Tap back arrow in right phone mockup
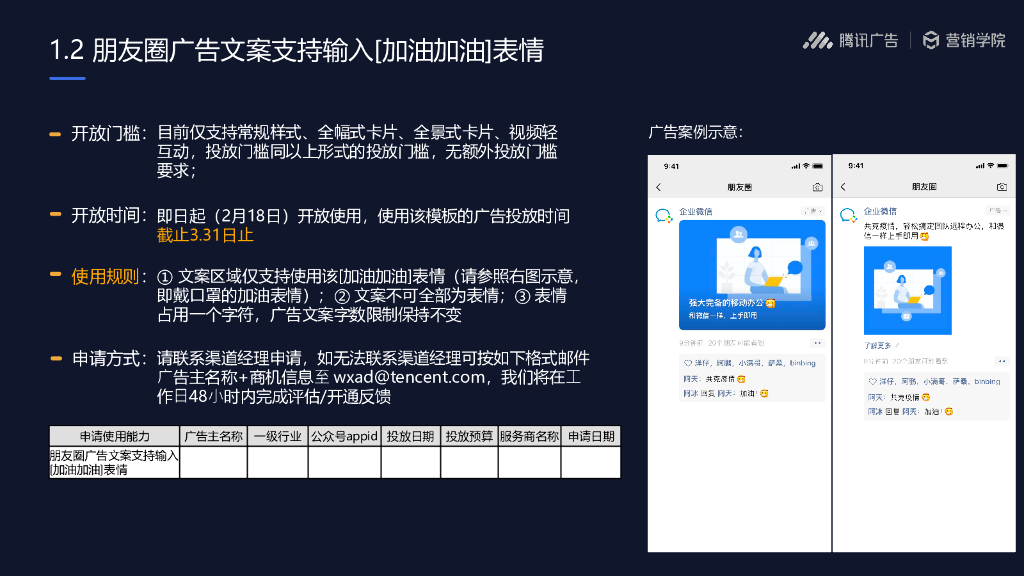 (x=843, y=187)
